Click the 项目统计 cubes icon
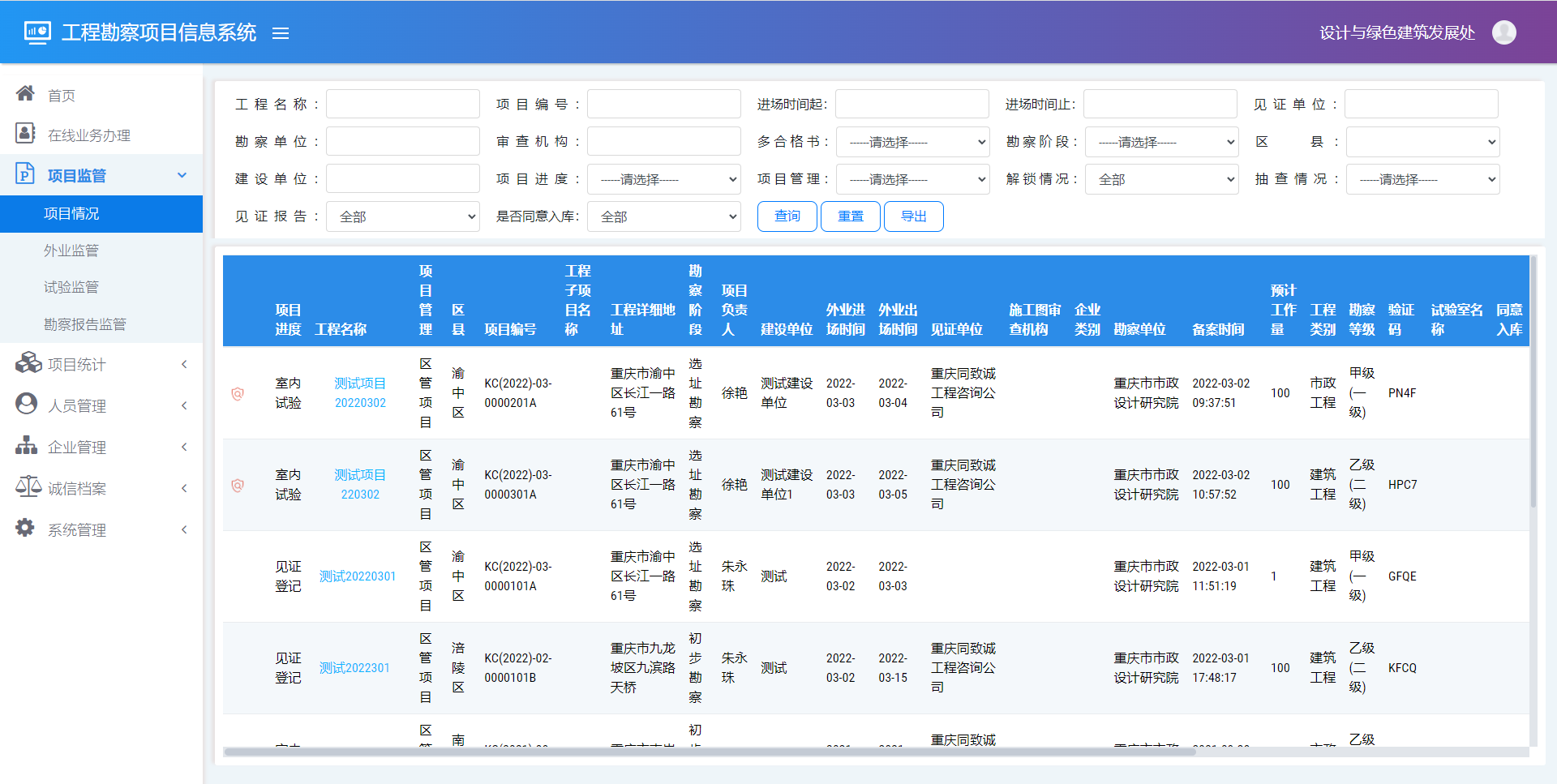The height and width of the screenshot is (784, 1557). point(28,363)
